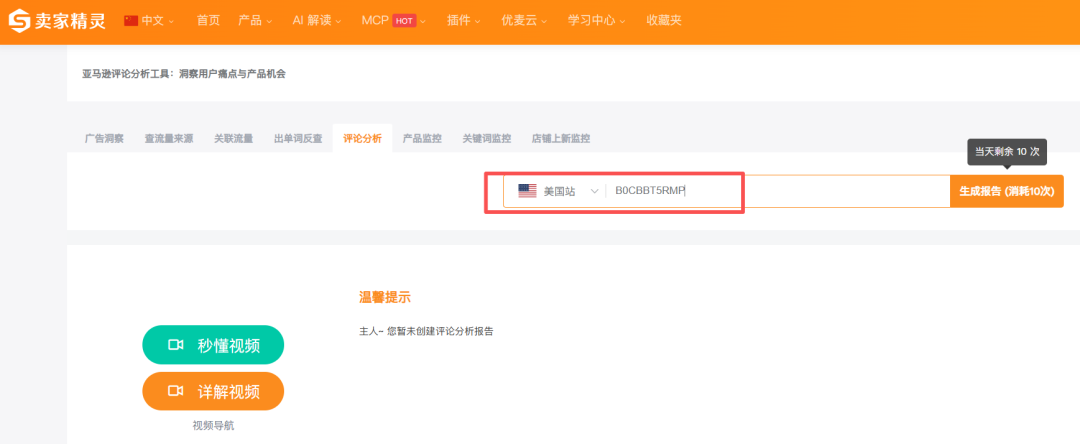Expand the 产品 menu

pos(255,21)
